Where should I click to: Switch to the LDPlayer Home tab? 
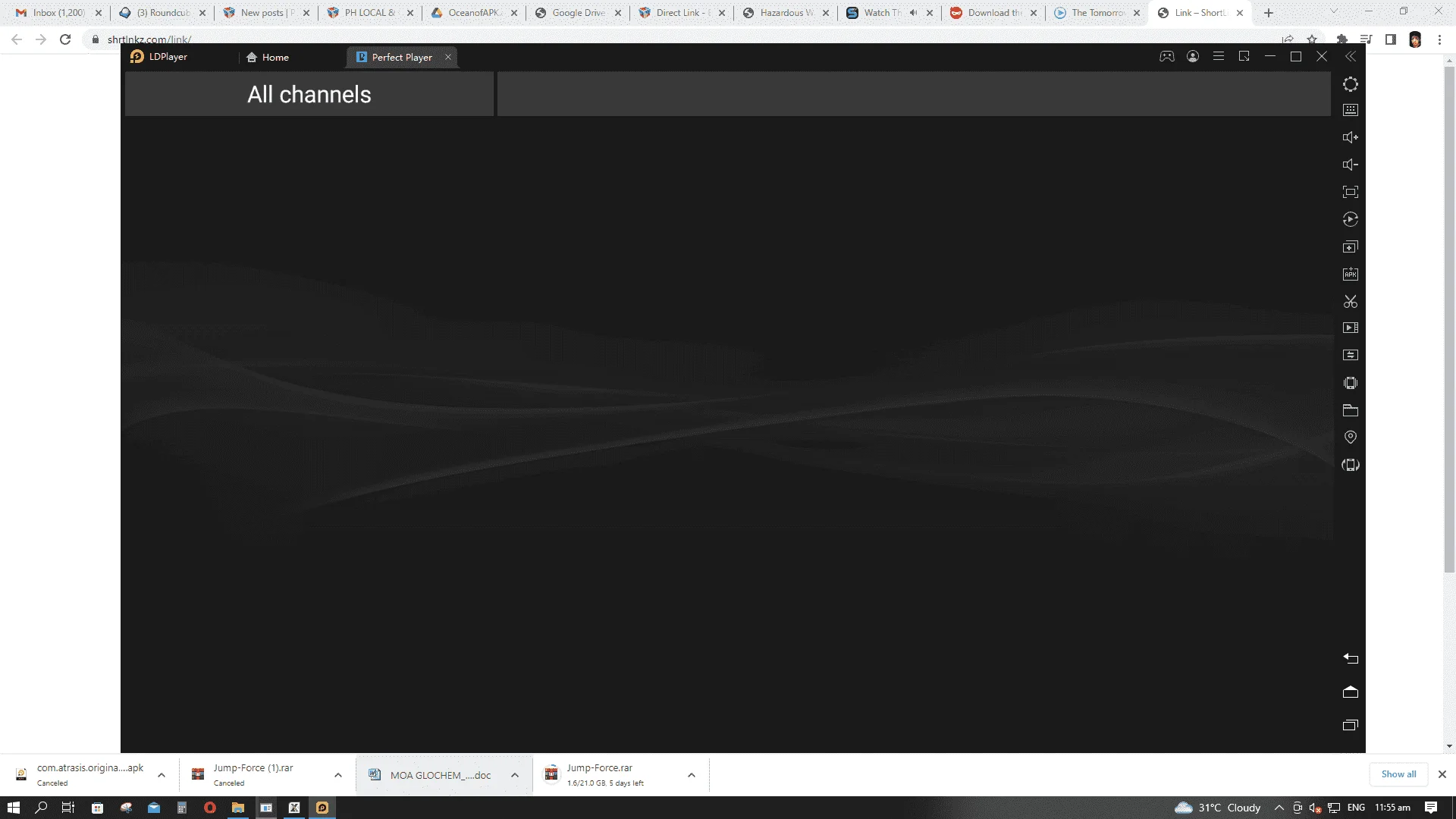coord(268,58)
